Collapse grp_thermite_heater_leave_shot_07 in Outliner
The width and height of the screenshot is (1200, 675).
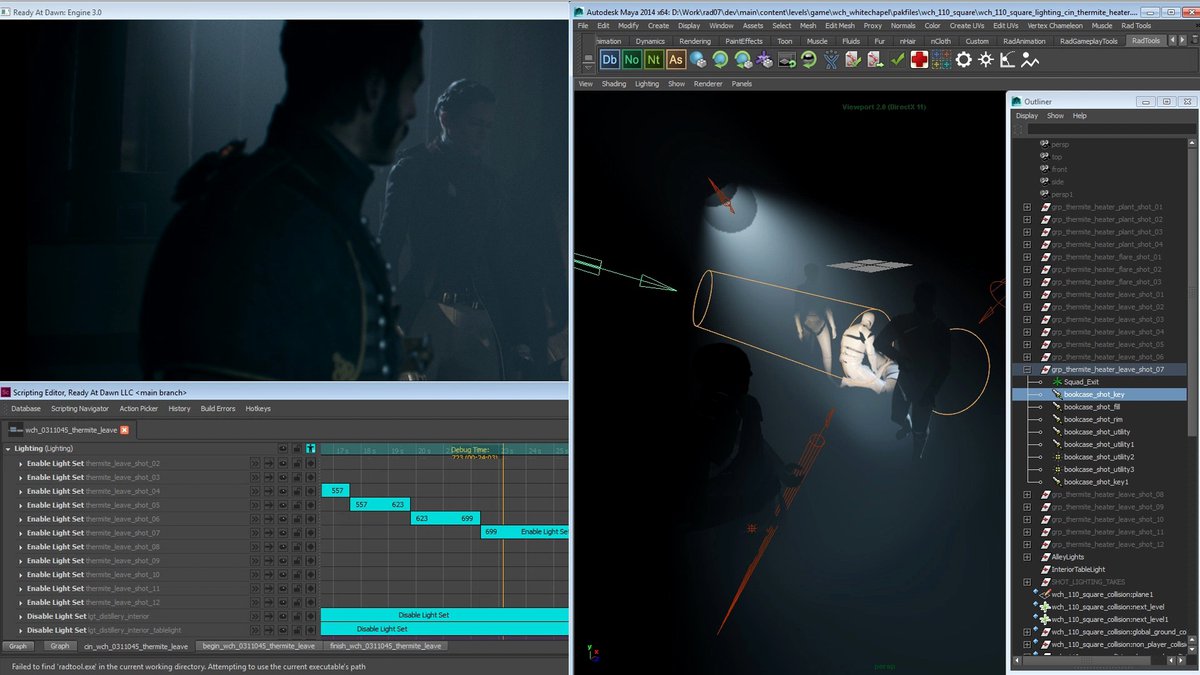[x=1026, y=369]
